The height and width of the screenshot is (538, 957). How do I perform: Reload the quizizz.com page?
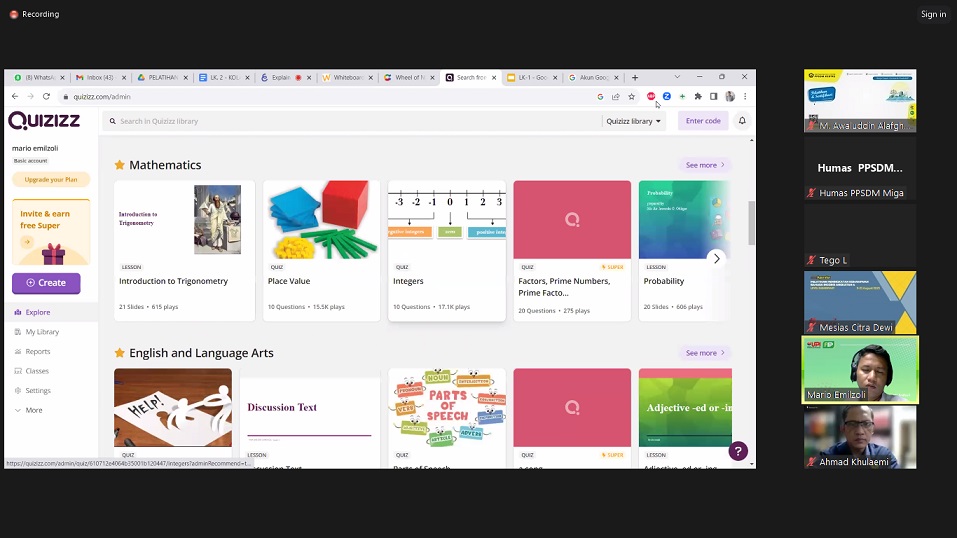tap(46, 96)
